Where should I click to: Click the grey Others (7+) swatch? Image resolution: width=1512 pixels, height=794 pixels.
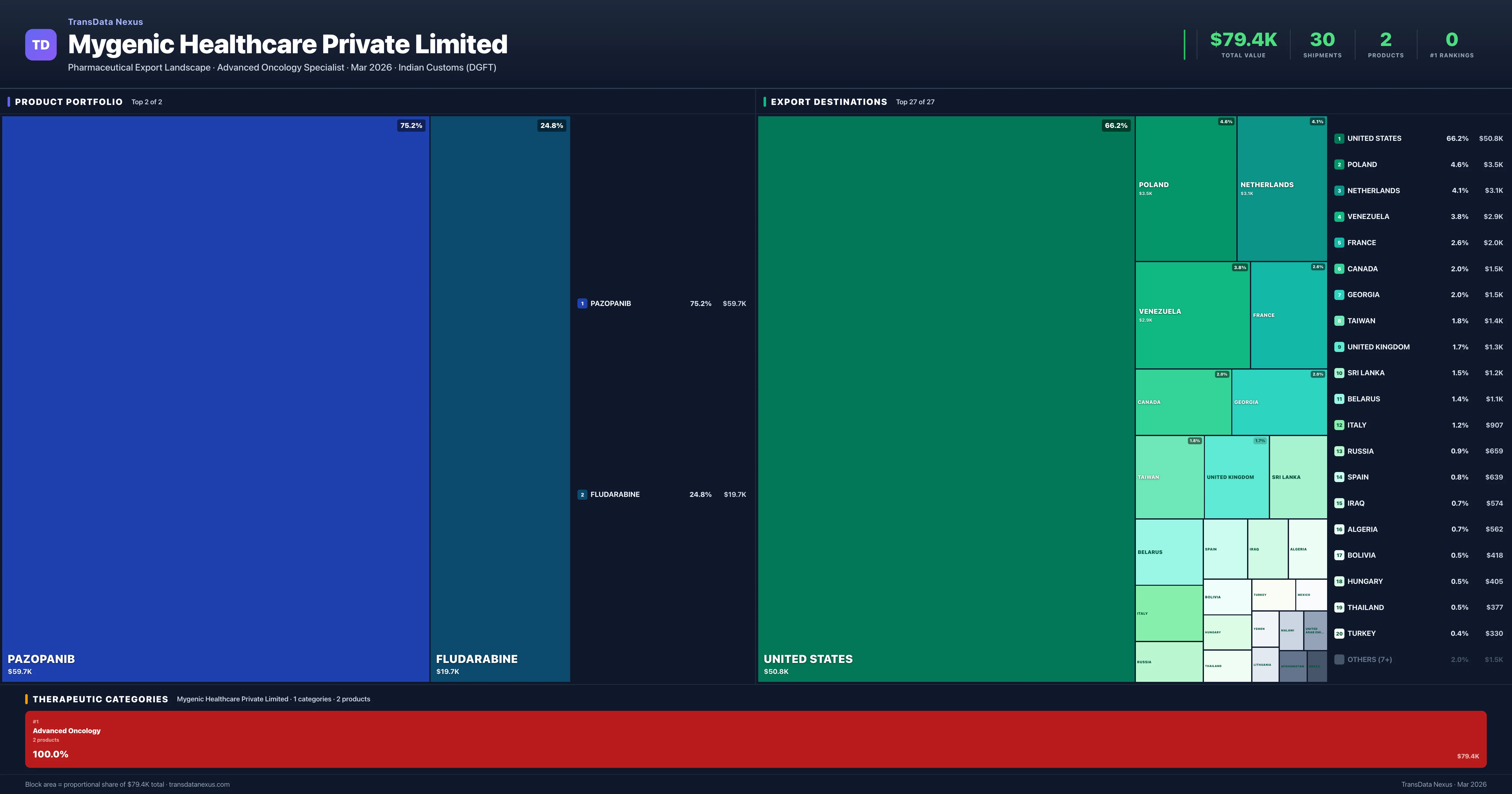[x=1339, y=659]
